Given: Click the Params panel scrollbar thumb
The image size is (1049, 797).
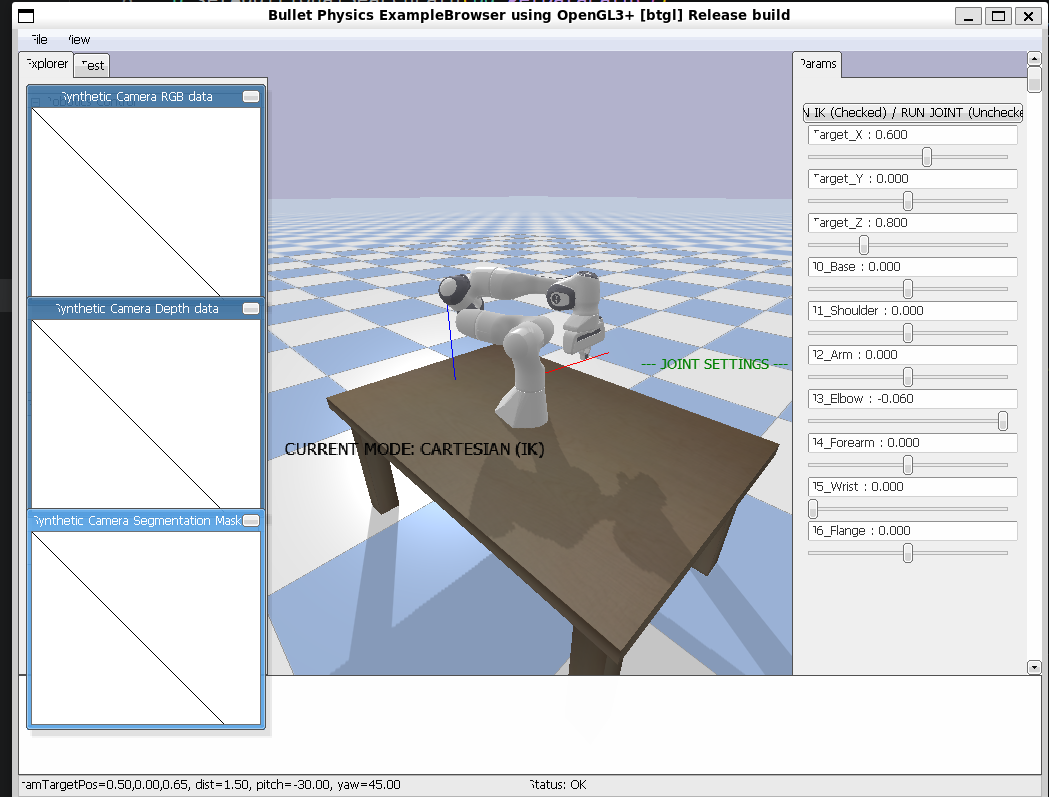Looking at the screenshot, I should tap(1034, 79).
